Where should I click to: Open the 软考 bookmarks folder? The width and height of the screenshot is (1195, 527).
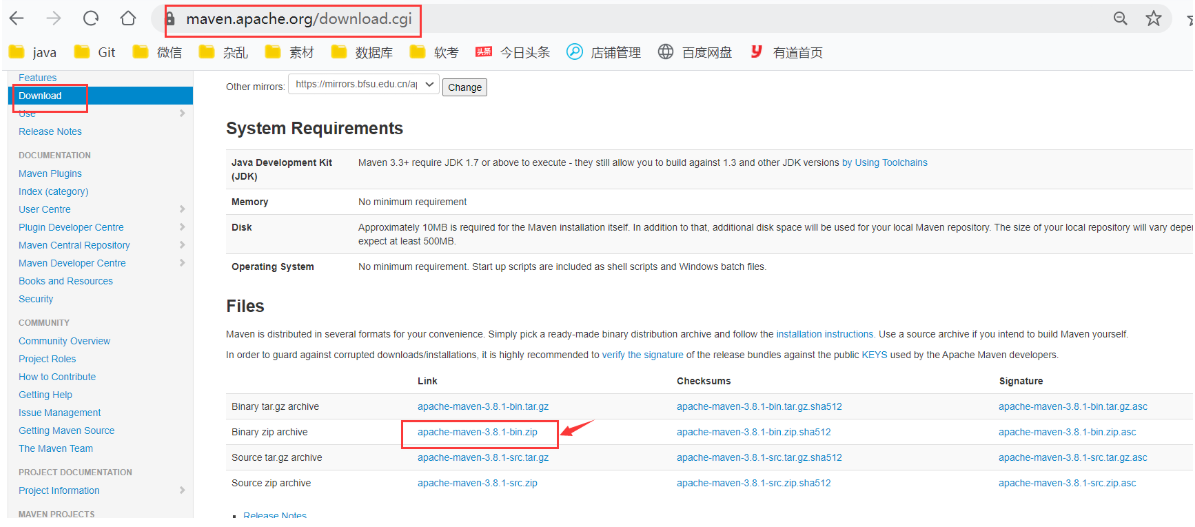pyautogui.click(x=434, y=53)
